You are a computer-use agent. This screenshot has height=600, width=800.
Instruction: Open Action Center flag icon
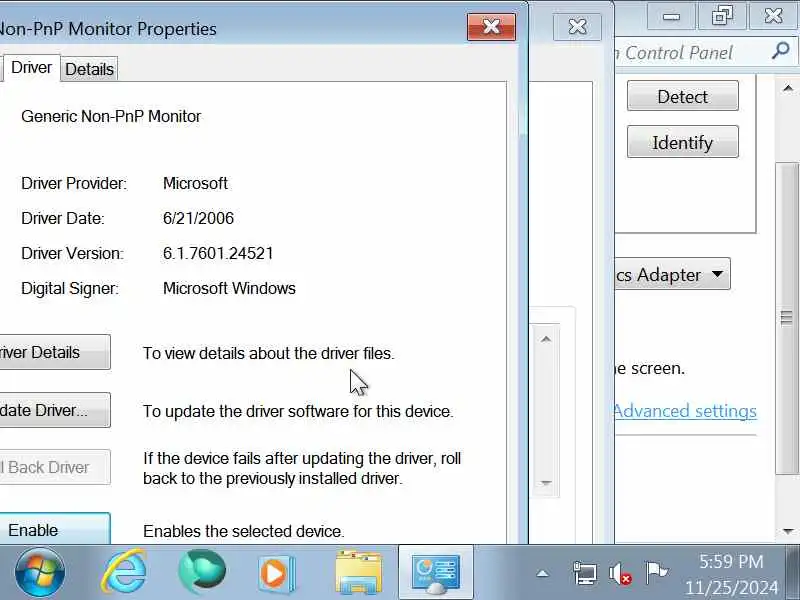(656, 572)
